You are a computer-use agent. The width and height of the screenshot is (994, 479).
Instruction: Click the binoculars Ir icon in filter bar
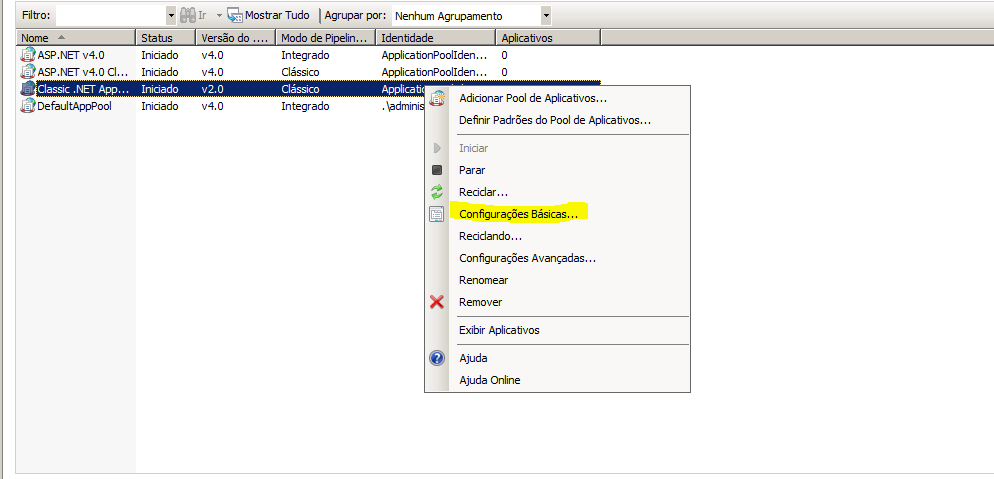188,16
